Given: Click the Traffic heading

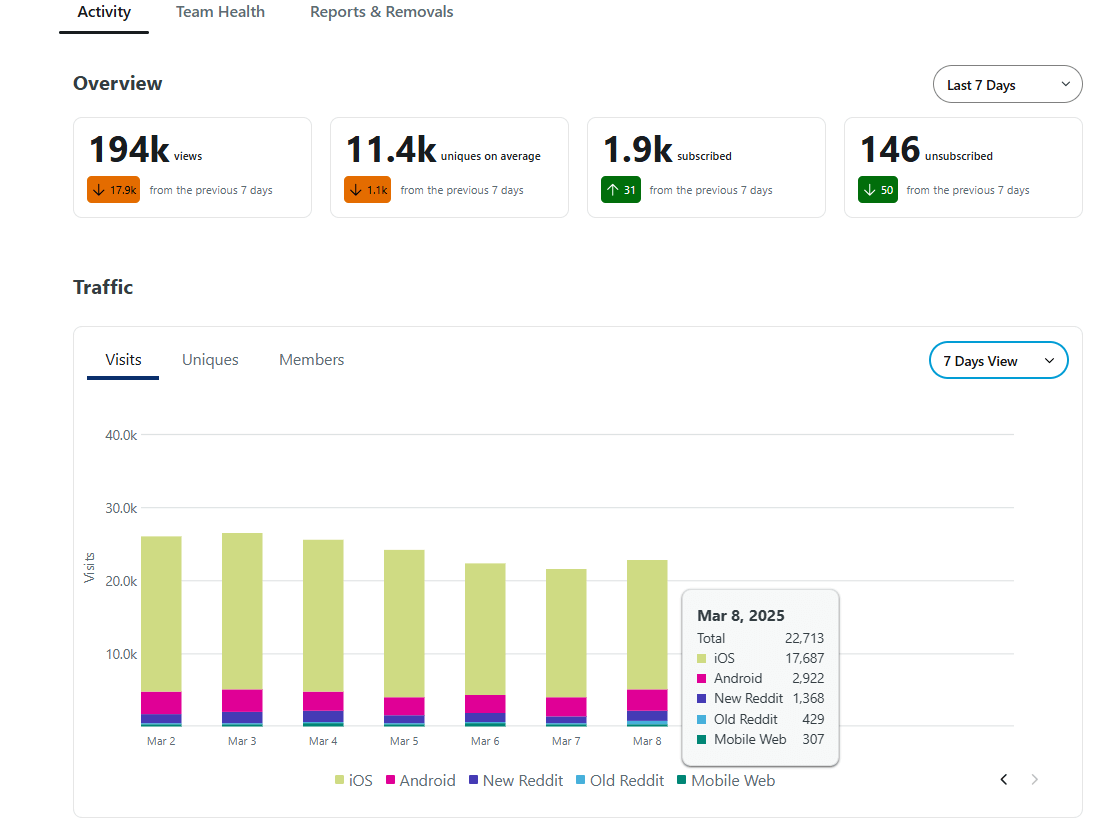Looking at the screenshot, I should tap(103, 287).
